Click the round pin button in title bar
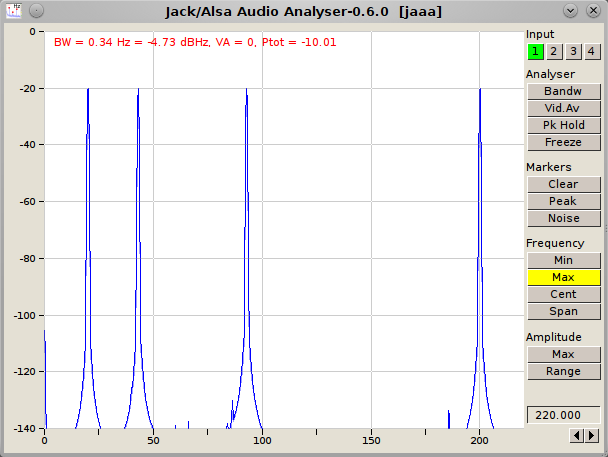The image size is (608, 457). 36,10
